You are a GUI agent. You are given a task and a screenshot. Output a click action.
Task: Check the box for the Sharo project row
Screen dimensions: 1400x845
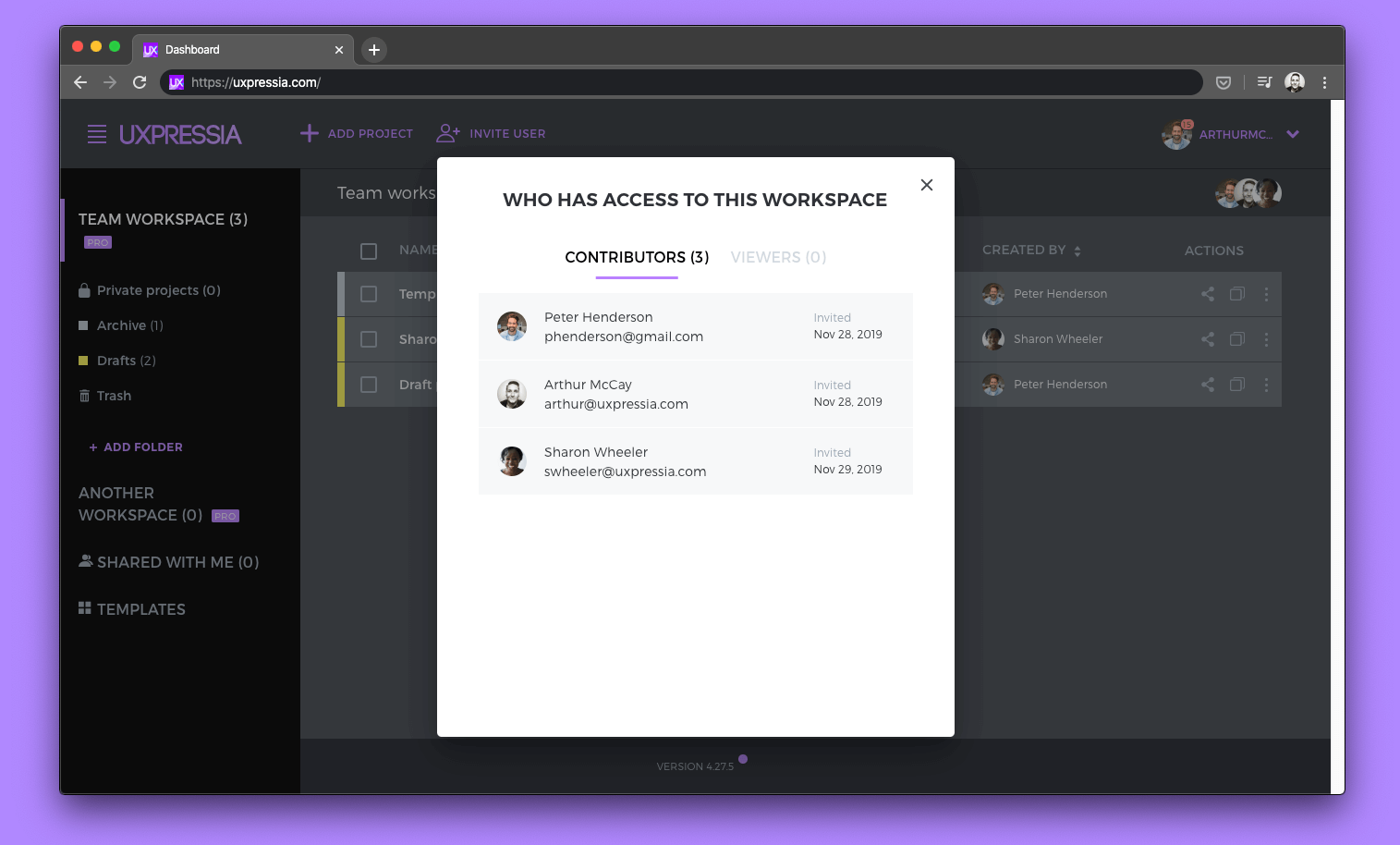369,339
